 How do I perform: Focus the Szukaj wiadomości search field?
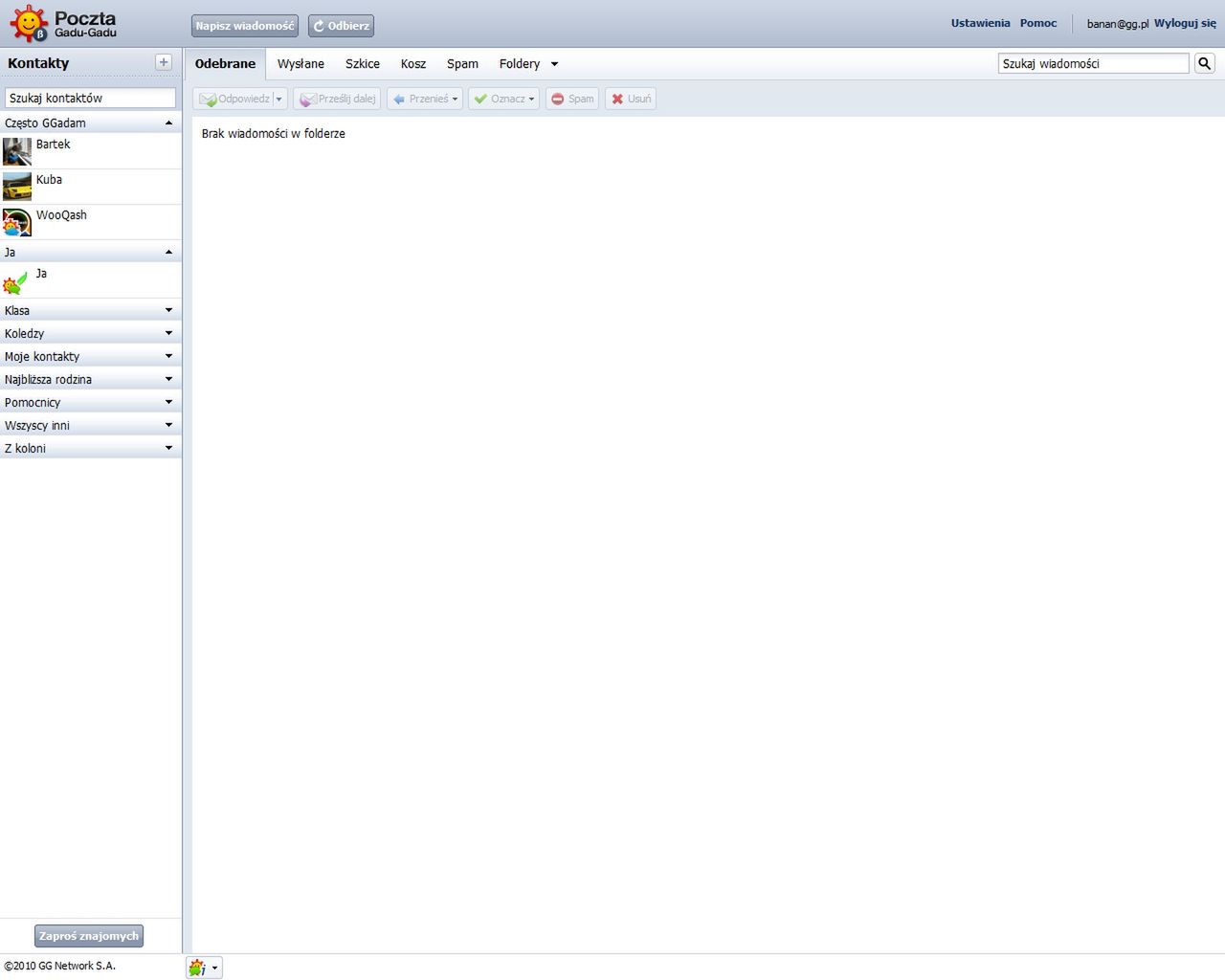click(1093, 63)
